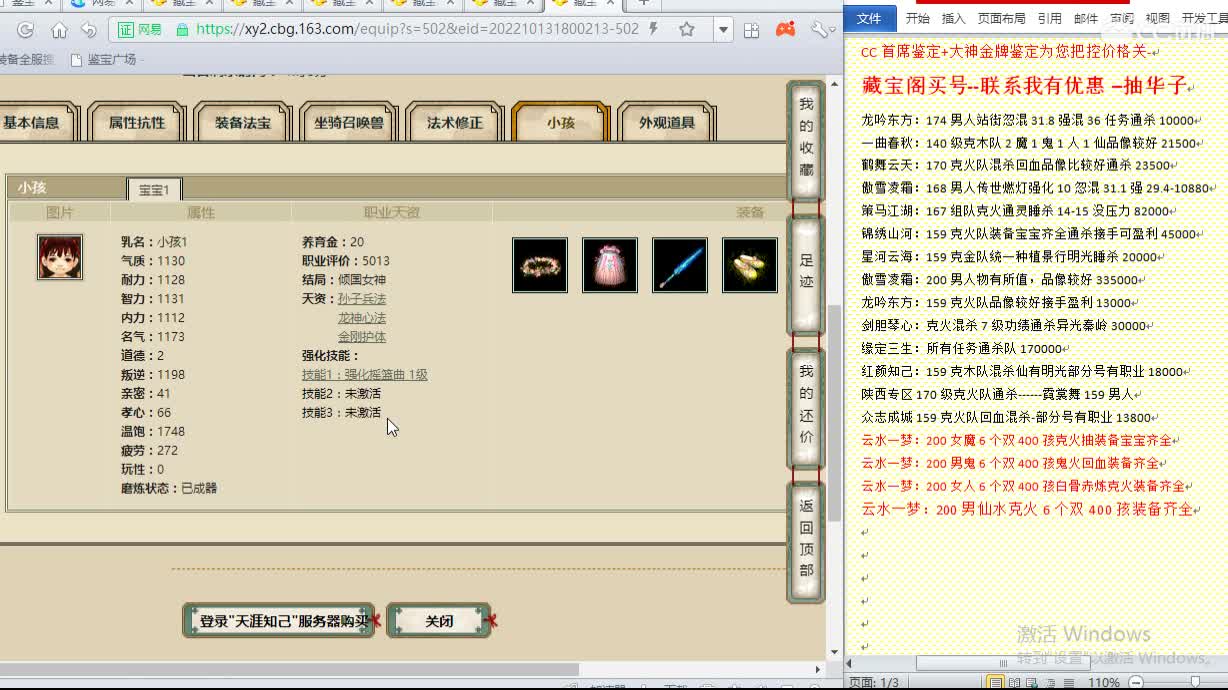The width and height of the screenshot is (1228, 690).
Task: Click the blue umbrella equipment icon
Action: pos(680,265)
